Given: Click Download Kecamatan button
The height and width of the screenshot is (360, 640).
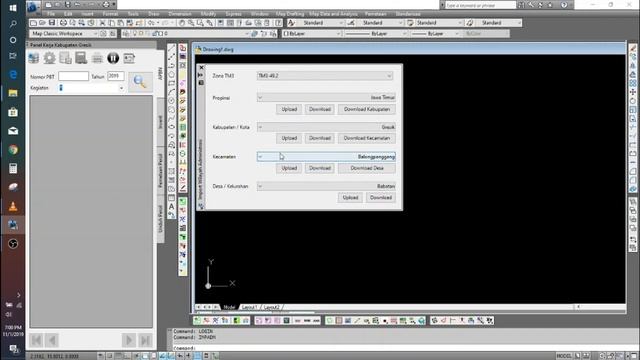Looking at the screenshot, I should point(367,138).
